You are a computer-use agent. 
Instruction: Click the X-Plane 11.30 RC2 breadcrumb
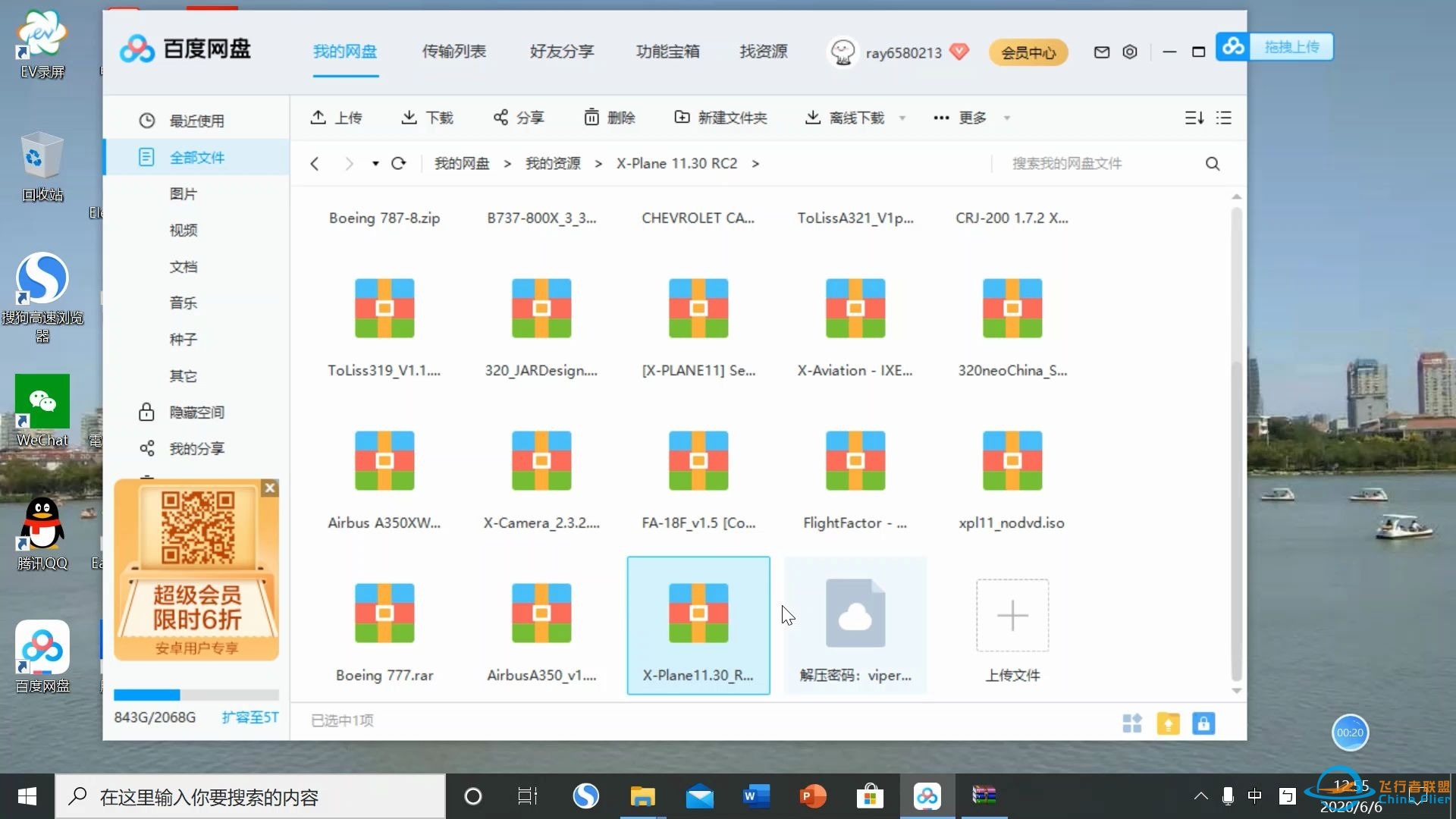click(676, 164)
